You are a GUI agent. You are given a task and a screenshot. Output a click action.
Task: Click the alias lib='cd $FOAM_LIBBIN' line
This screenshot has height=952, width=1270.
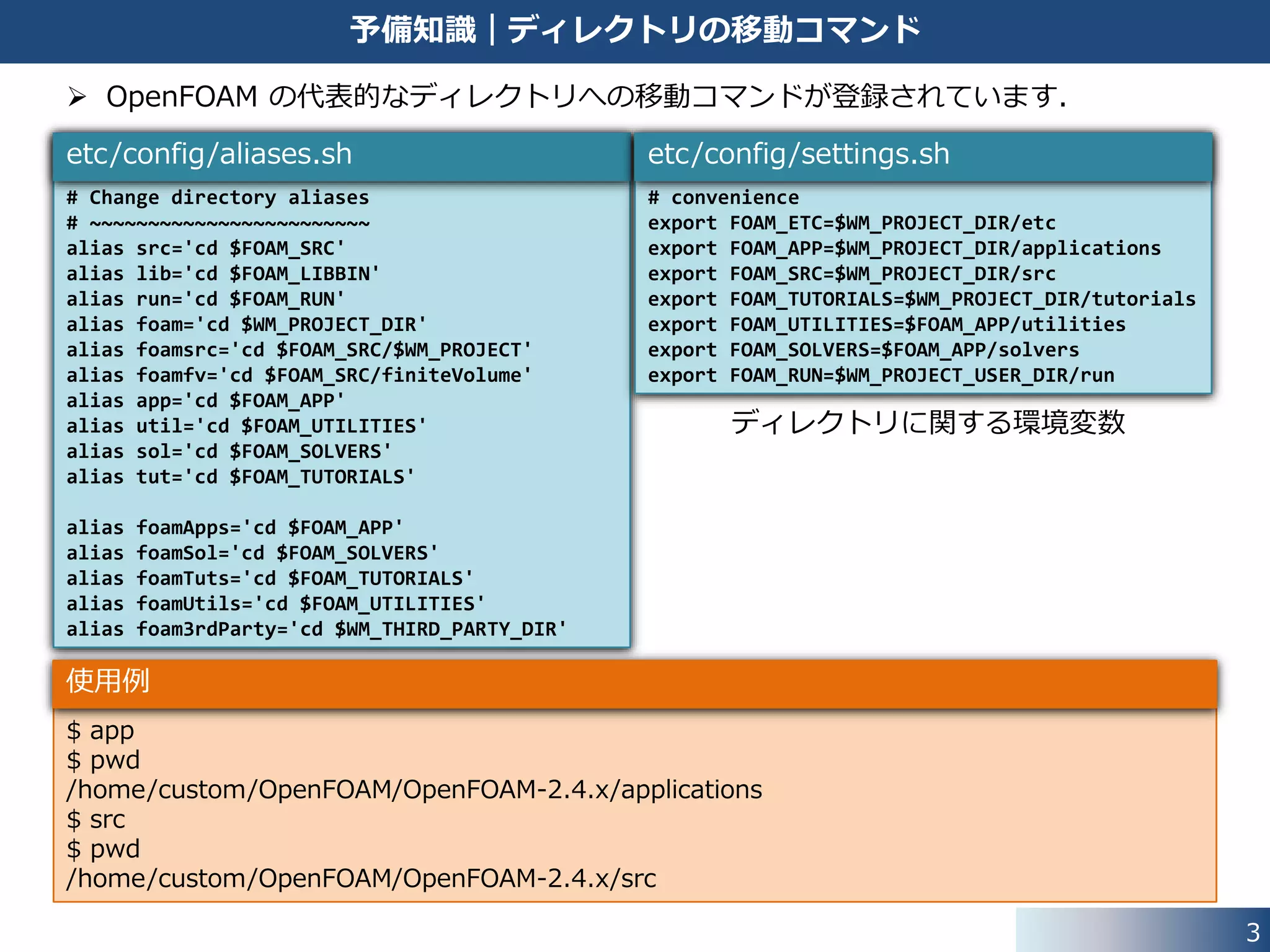pyautogui.click(x=223, y=274)
